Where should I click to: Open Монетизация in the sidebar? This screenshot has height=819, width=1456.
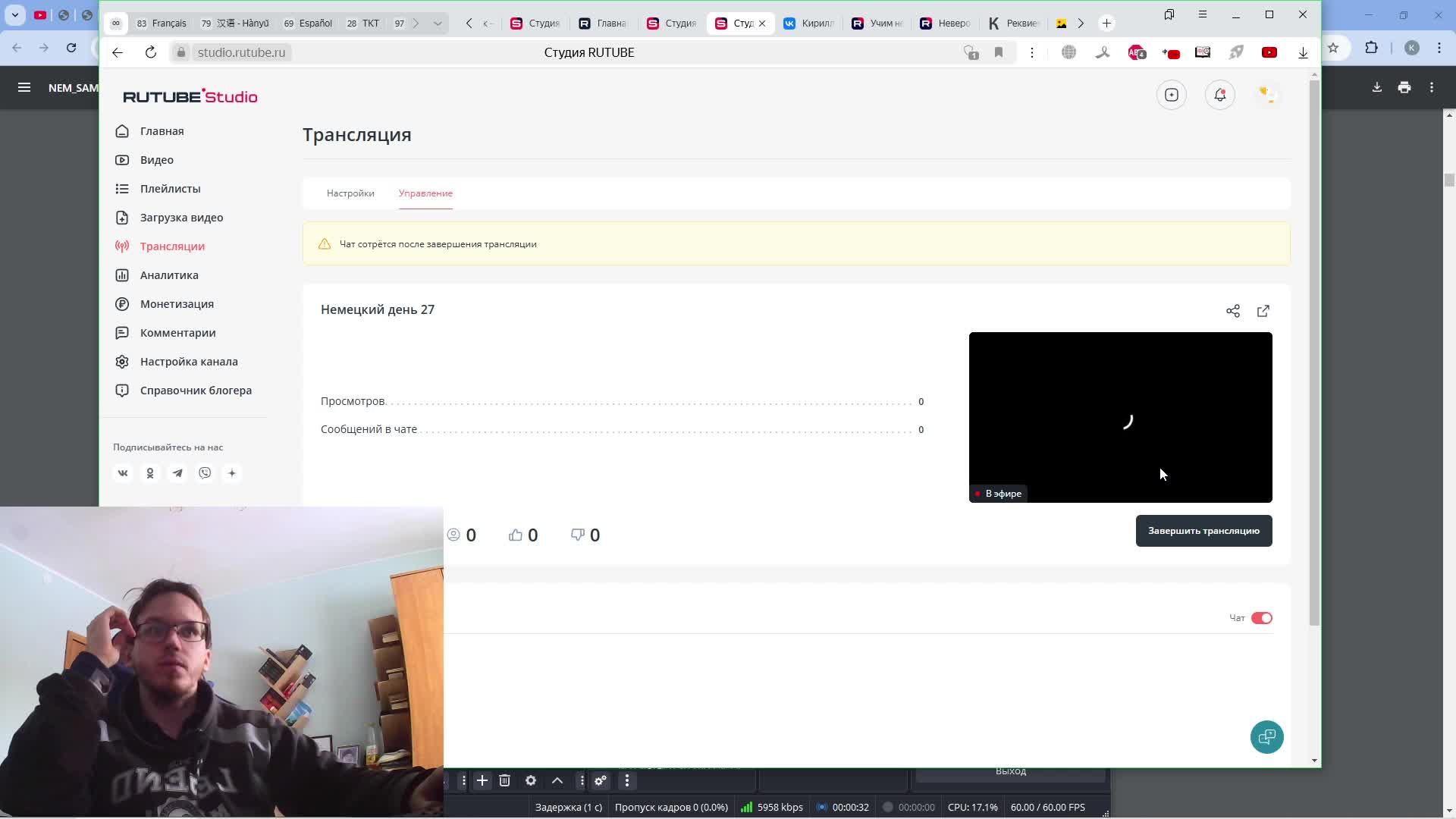click(177, 304)
